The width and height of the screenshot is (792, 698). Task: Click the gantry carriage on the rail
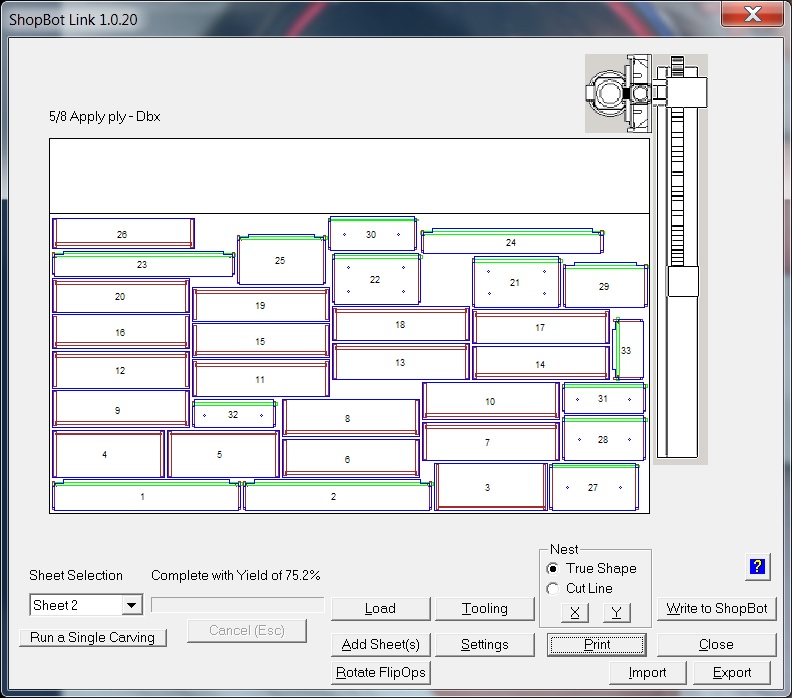click(x=682, y=281)
